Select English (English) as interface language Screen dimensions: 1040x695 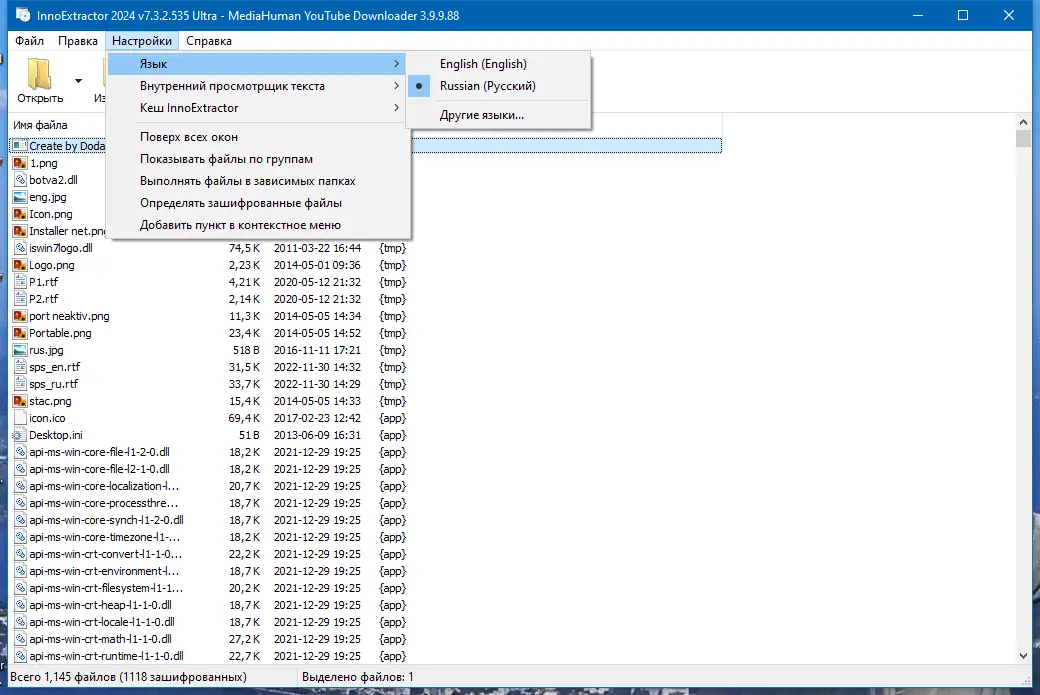click(x=484, y=63)
